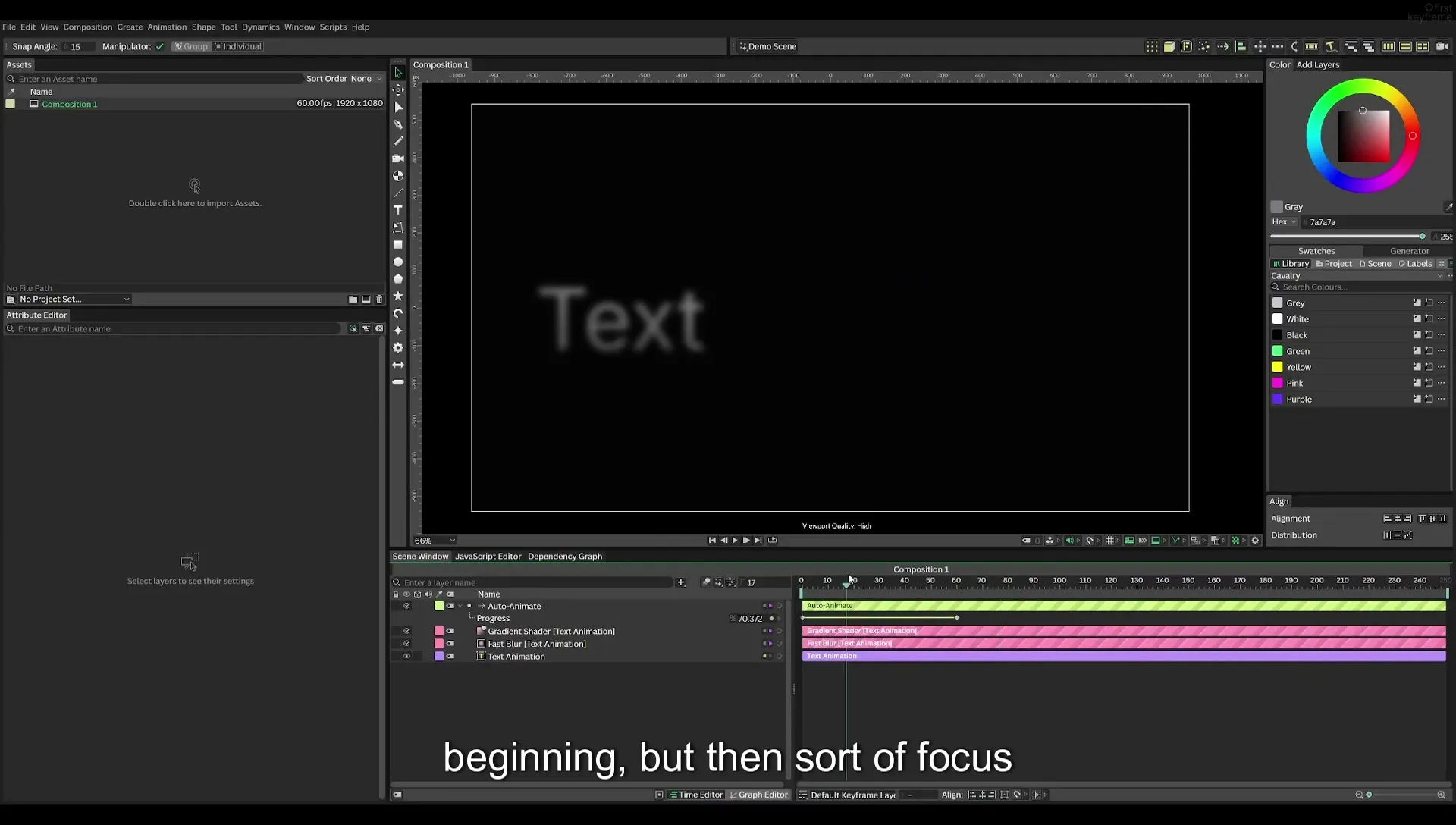Select the Pink color swatch
Viewport: 1456px width, 825px height.
(1277, 383)
